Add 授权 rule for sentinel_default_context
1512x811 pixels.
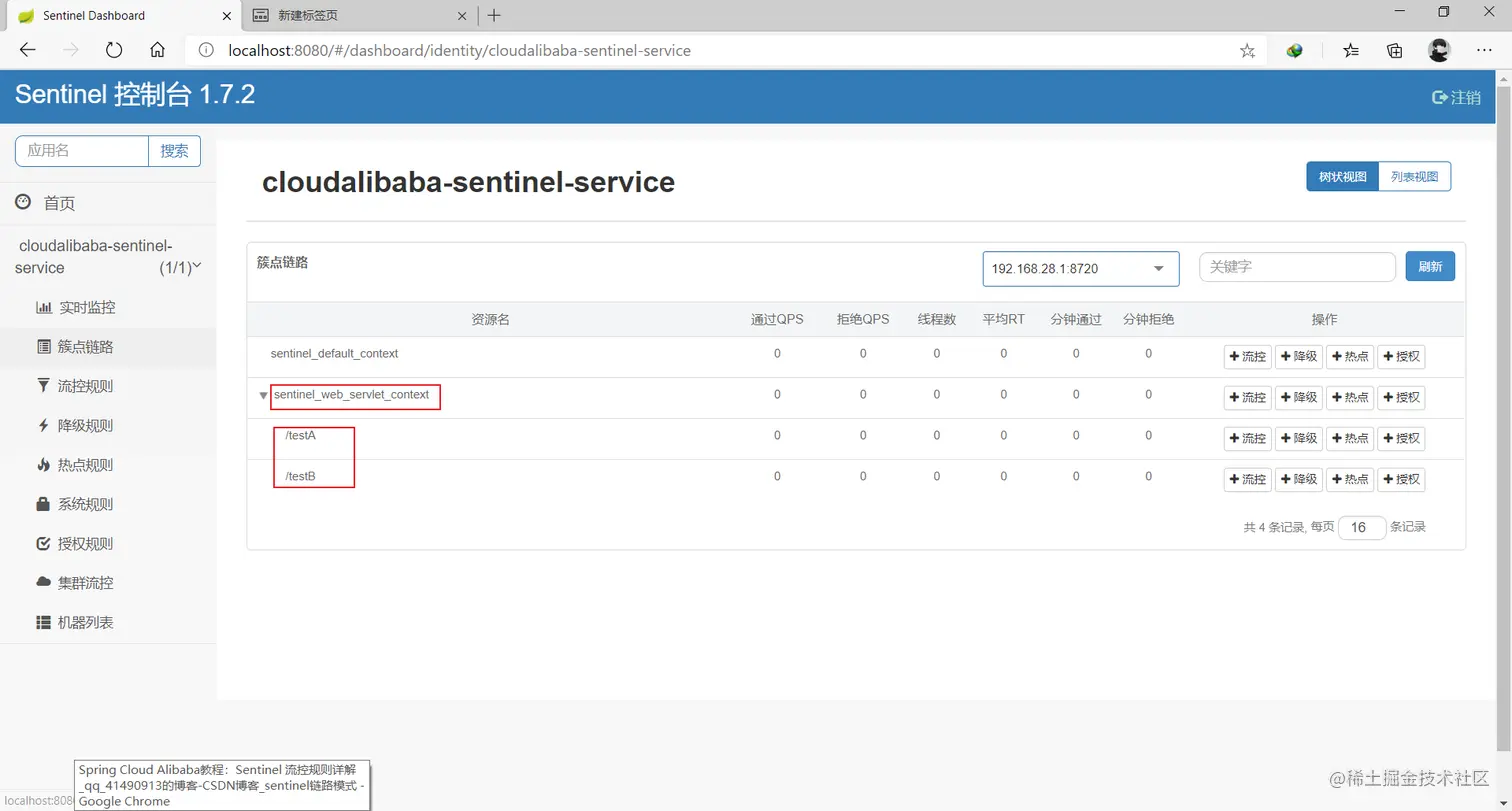tap(1402, 357)
